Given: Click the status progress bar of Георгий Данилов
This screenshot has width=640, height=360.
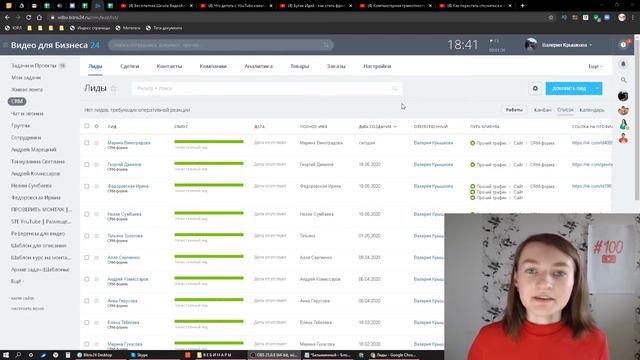Looking at the screenshot, I should coord(209,163).
